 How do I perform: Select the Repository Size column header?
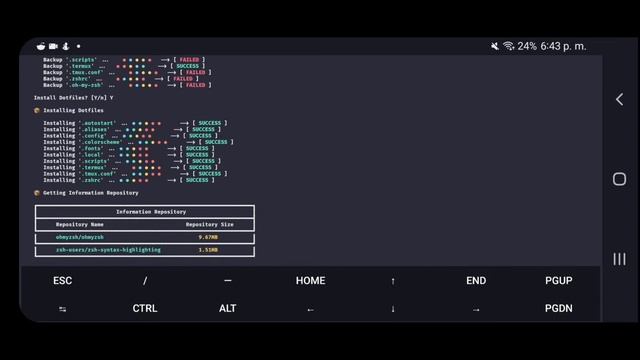pos(210,224)
